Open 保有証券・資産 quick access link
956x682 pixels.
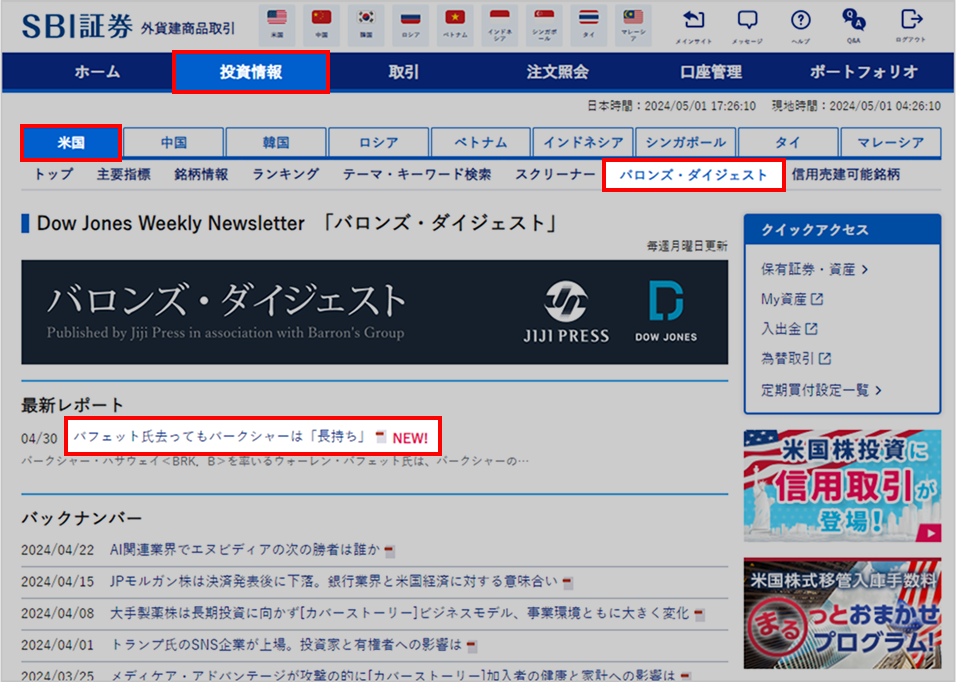click(x=808, y=269)
